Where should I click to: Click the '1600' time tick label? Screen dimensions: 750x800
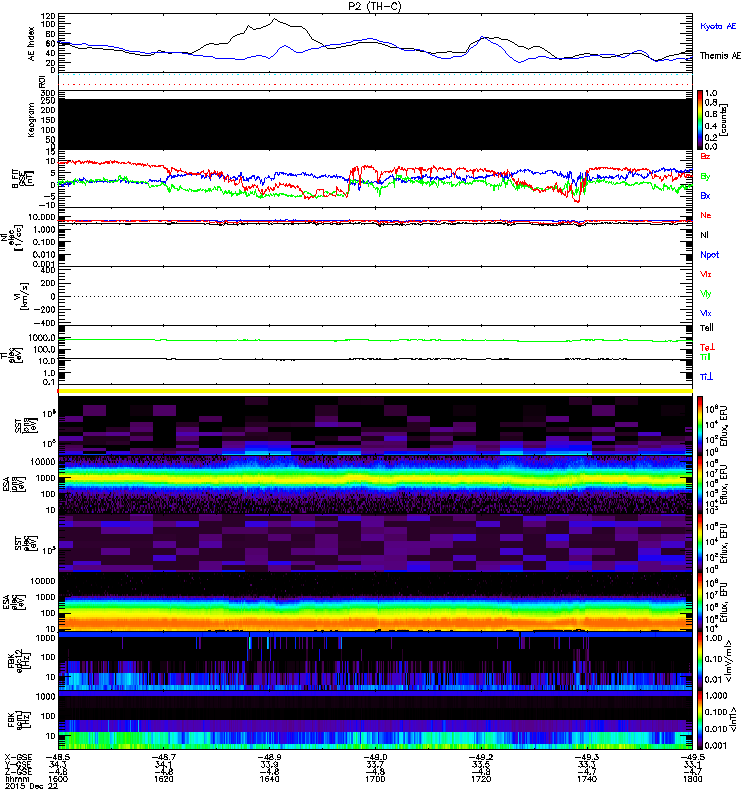click(x=58, y=779)
